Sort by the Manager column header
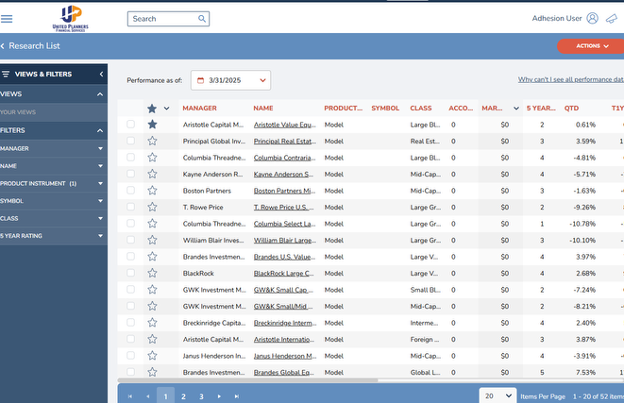624x404 pixels. [x=200, y=108]
